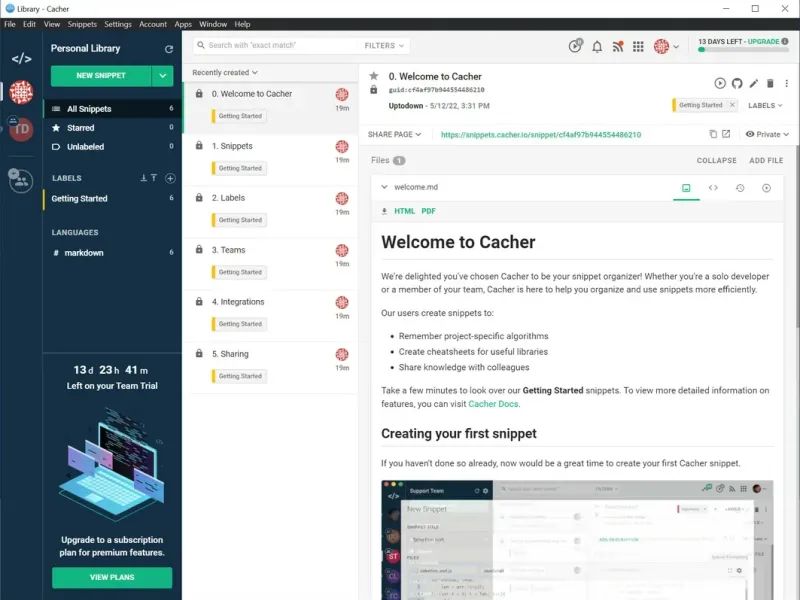The height and width of the screenshot is (600, 800).
Task: Open share page in external browser
Action: (726, 134)
